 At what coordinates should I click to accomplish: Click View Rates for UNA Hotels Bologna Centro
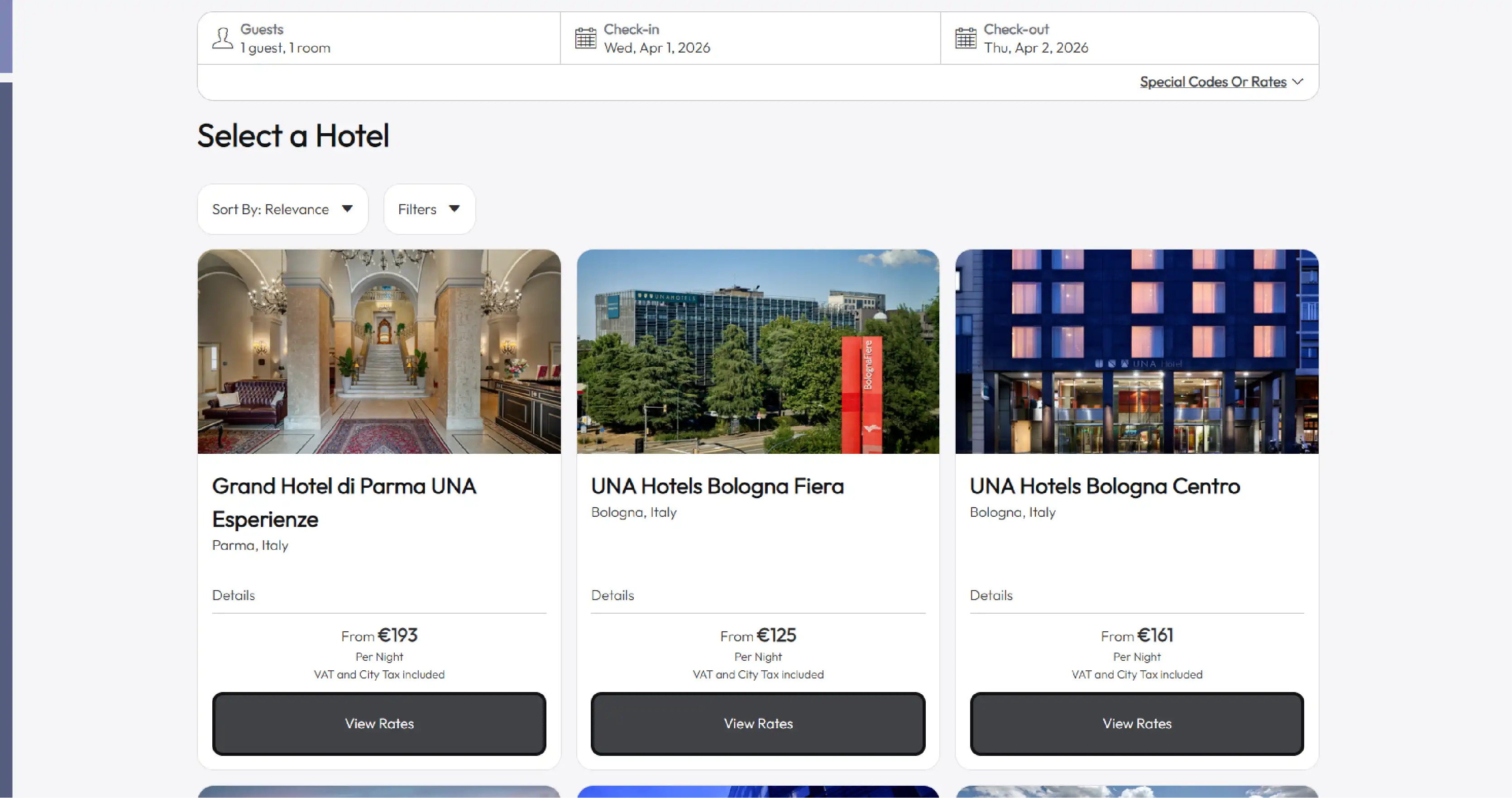tap(1136, 723)
